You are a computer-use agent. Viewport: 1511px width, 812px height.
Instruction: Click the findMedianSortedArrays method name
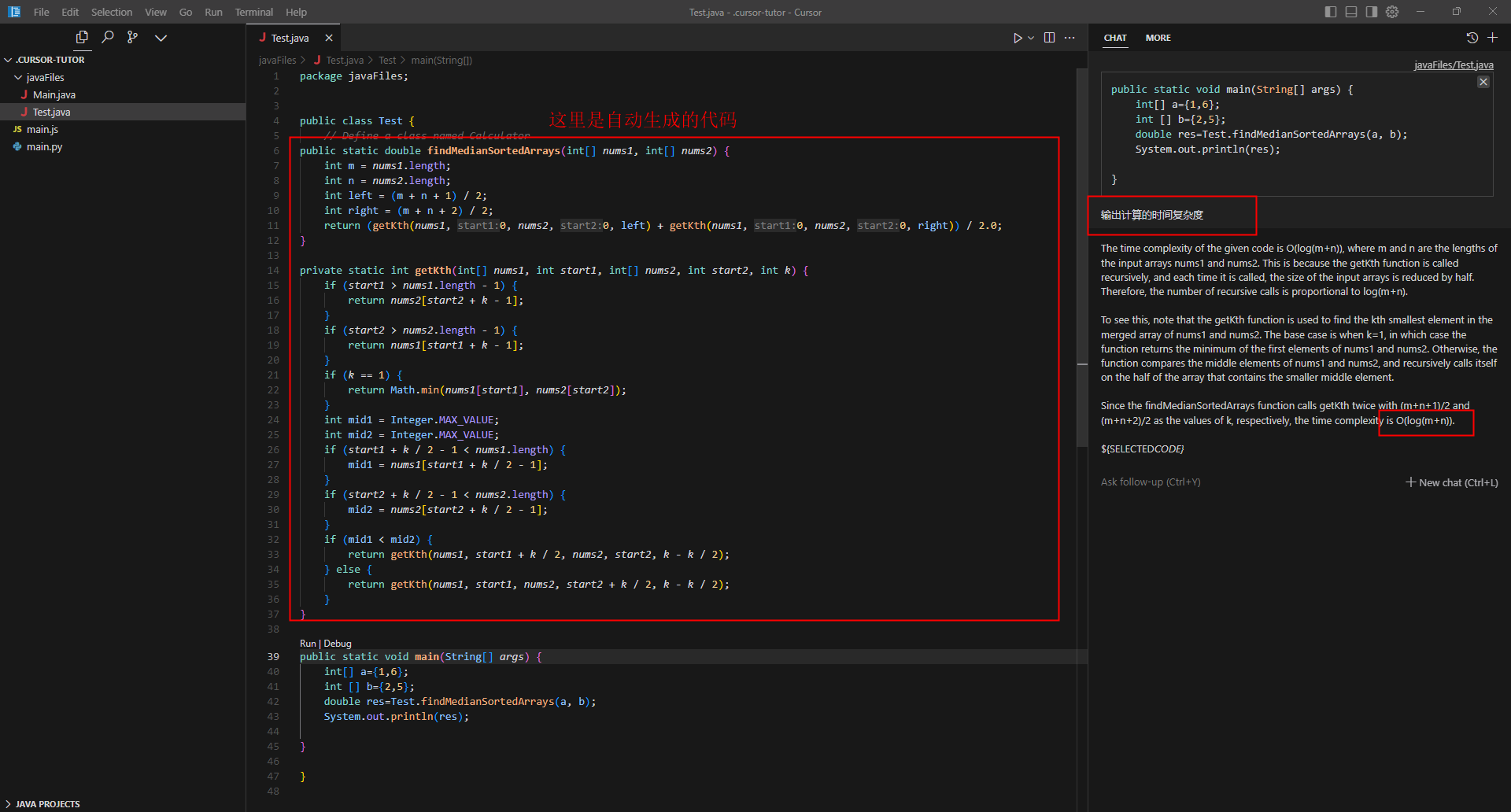point(493,150)
